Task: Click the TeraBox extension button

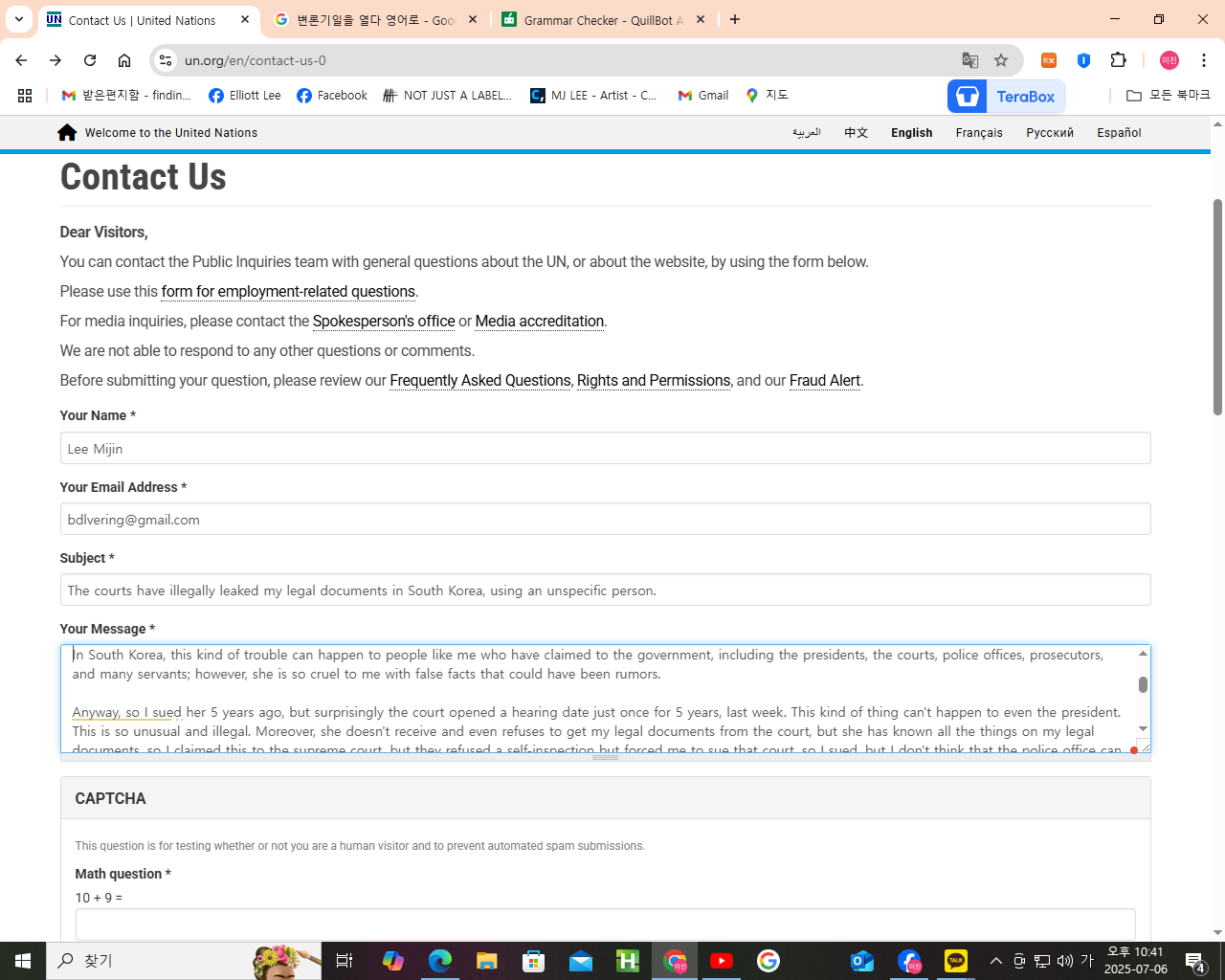Action: [1006, 97]
